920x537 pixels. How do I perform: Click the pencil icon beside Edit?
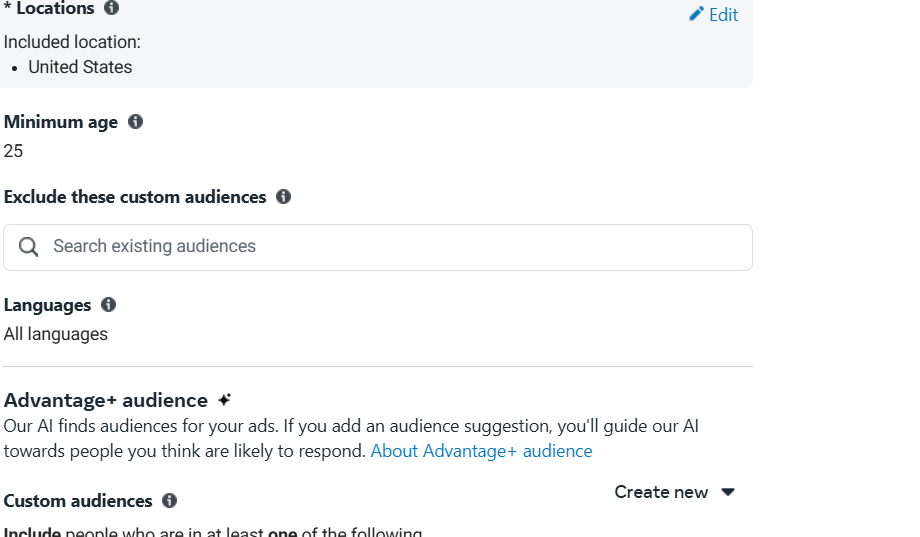(x=697, y=14)
